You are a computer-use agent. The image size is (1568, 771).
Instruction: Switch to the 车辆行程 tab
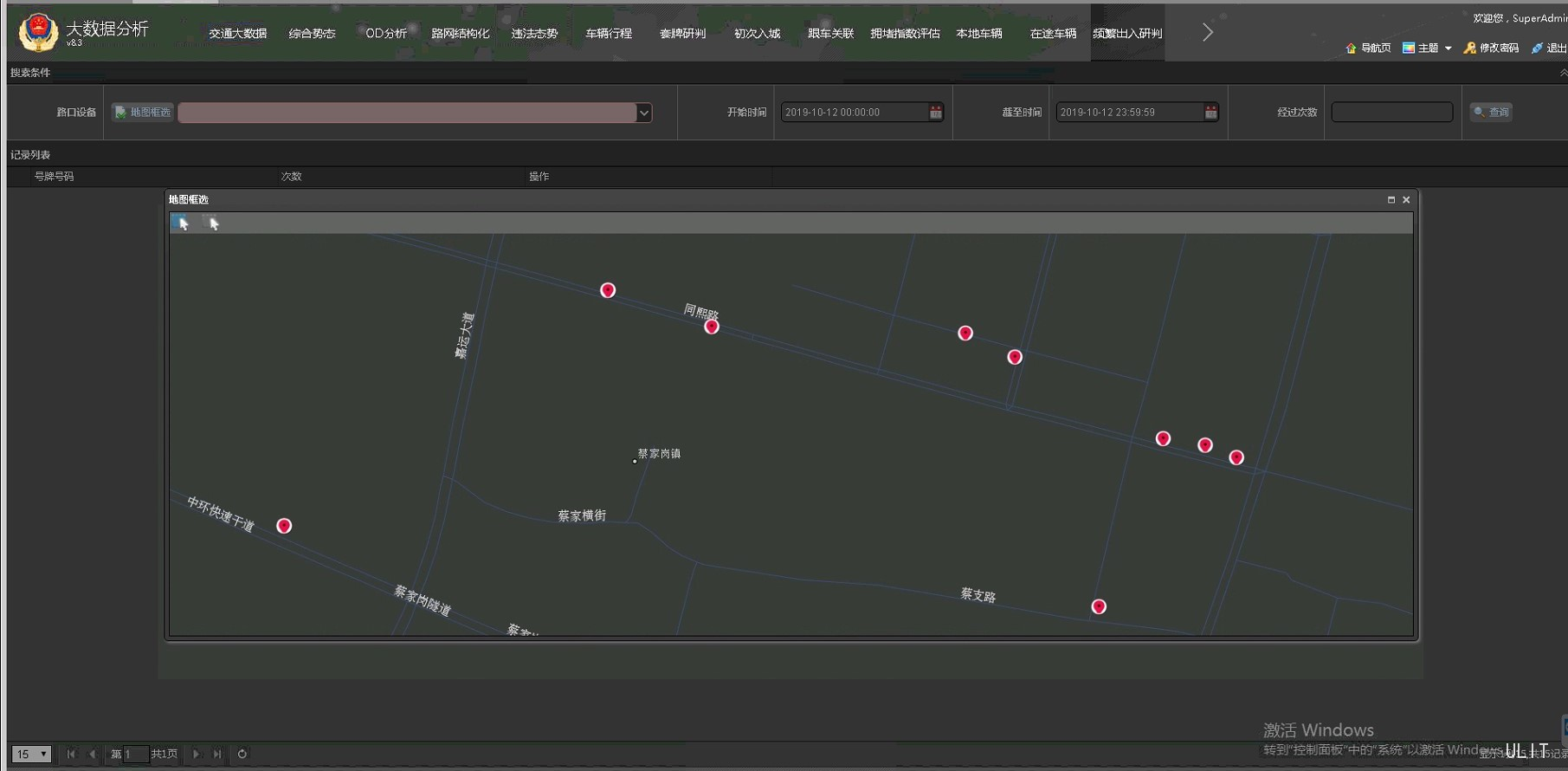click(609, 34)
